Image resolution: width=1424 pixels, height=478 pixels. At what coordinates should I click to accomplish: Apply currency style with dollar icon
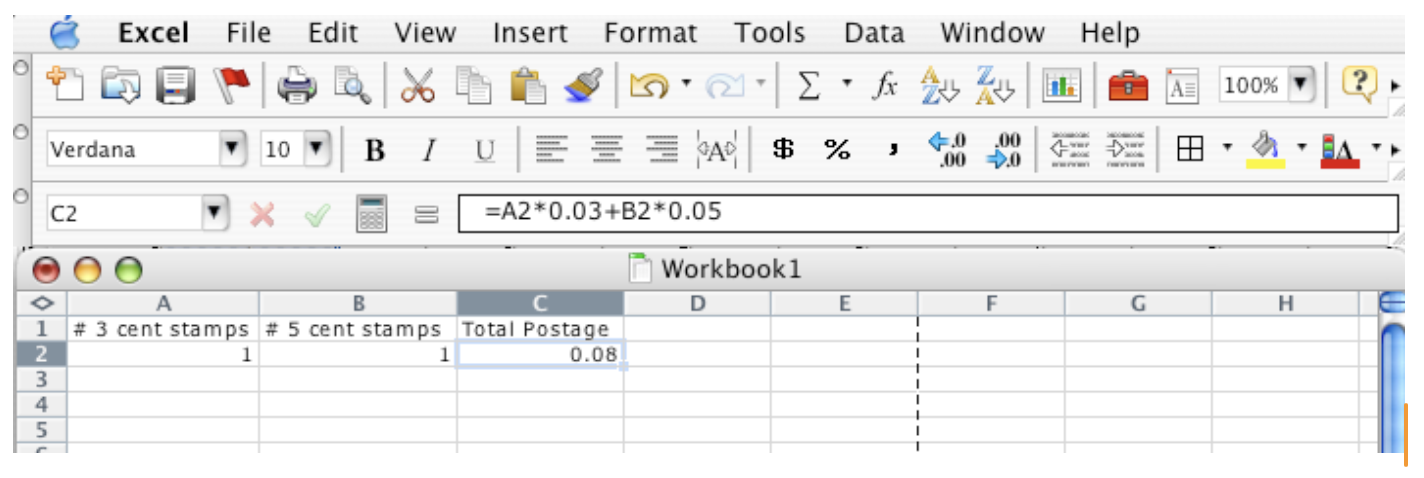785,150
